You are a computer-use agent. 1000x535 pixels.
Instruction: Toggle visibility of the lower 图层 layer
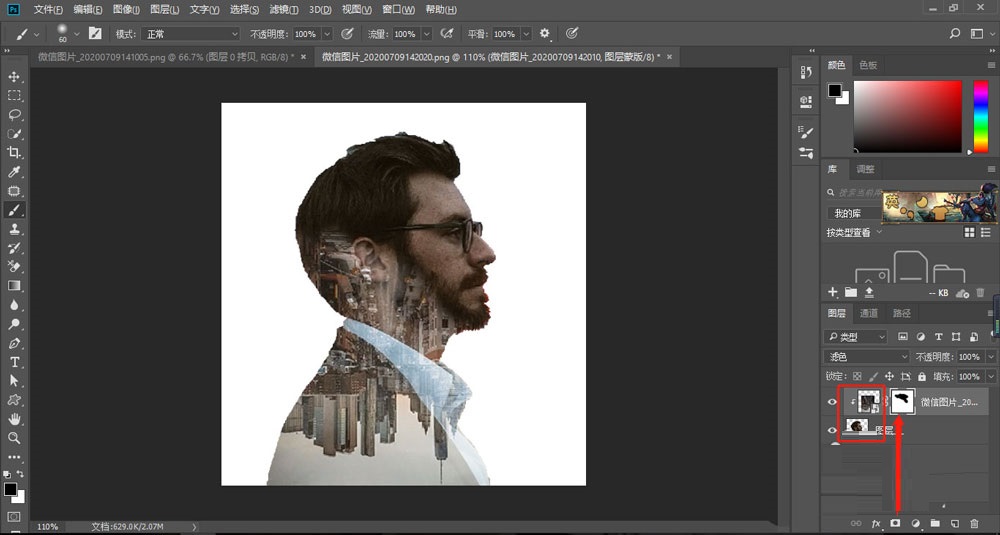[833, 429]
